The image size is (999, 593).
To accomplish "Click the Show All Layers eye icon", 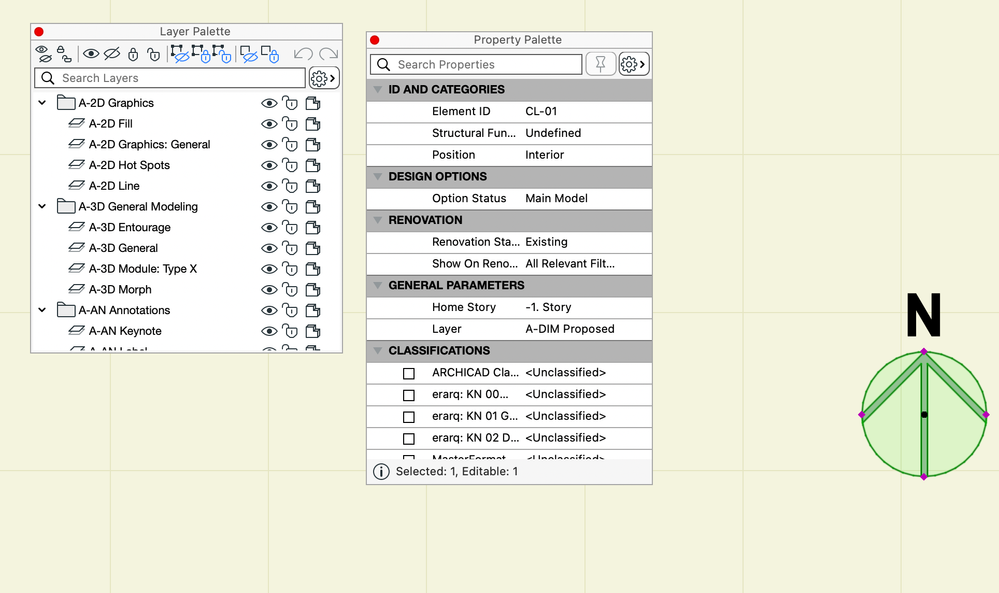I will tap(91, 54).
